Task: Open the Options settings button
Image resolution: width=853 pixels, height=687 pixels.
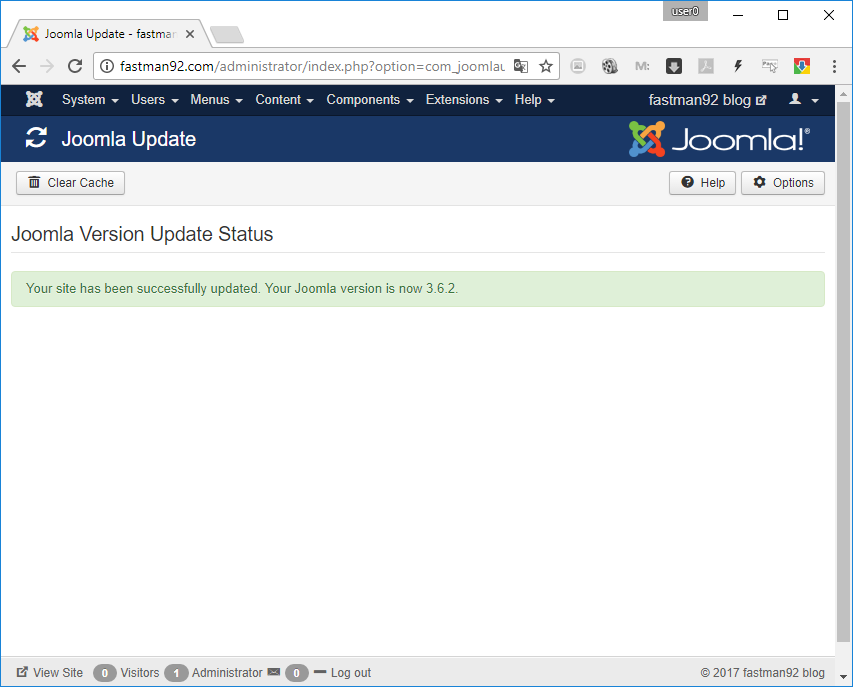Action: pyautogui.click(x=783, y=183)
